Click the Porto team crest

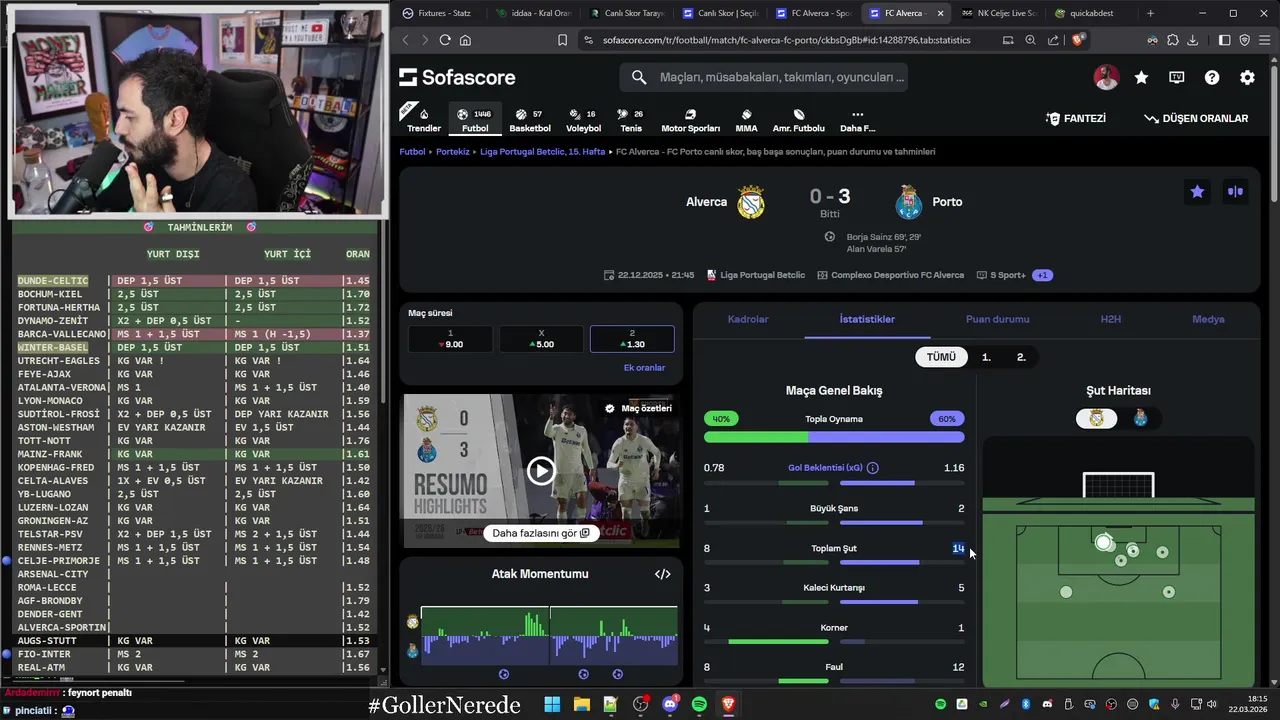[x=909, y=202]
